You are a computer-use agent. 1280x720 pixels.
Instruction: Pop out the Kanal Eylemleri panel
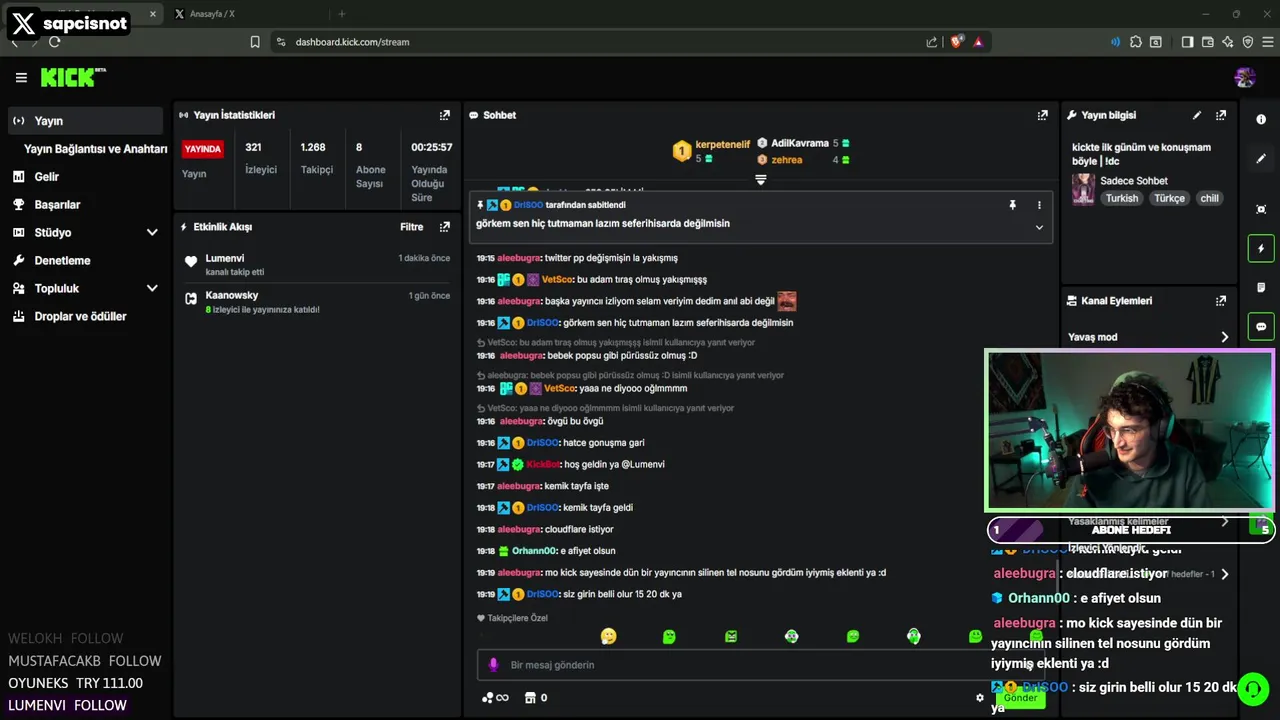pos(1221,300)
